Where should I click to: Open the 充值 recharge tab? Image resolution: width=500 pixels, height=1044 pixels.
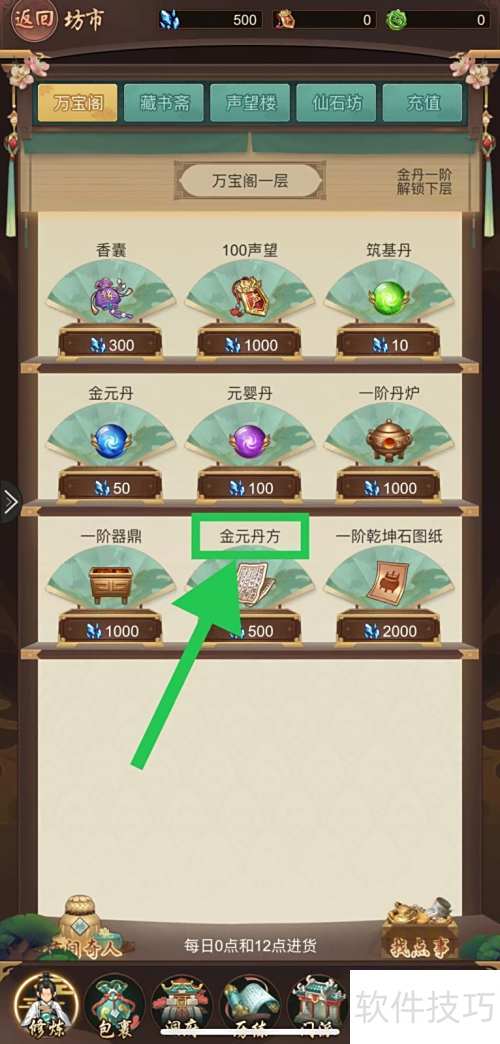(x=422, y=103)
